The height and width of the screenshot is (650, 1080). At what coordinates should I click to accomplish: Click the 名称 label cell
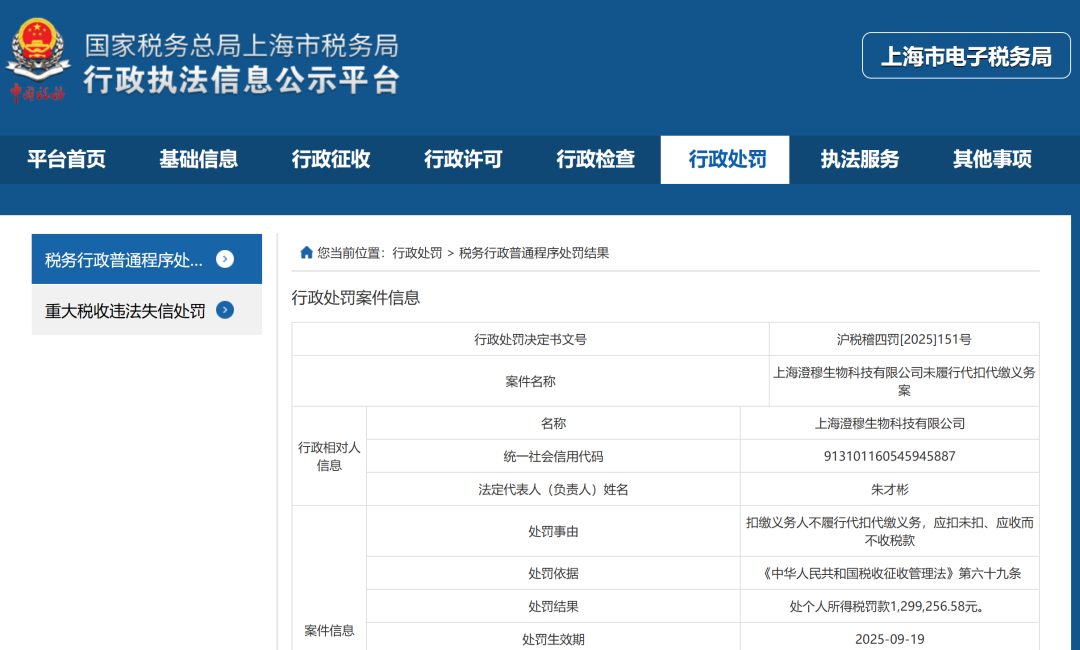click(553, 423)
